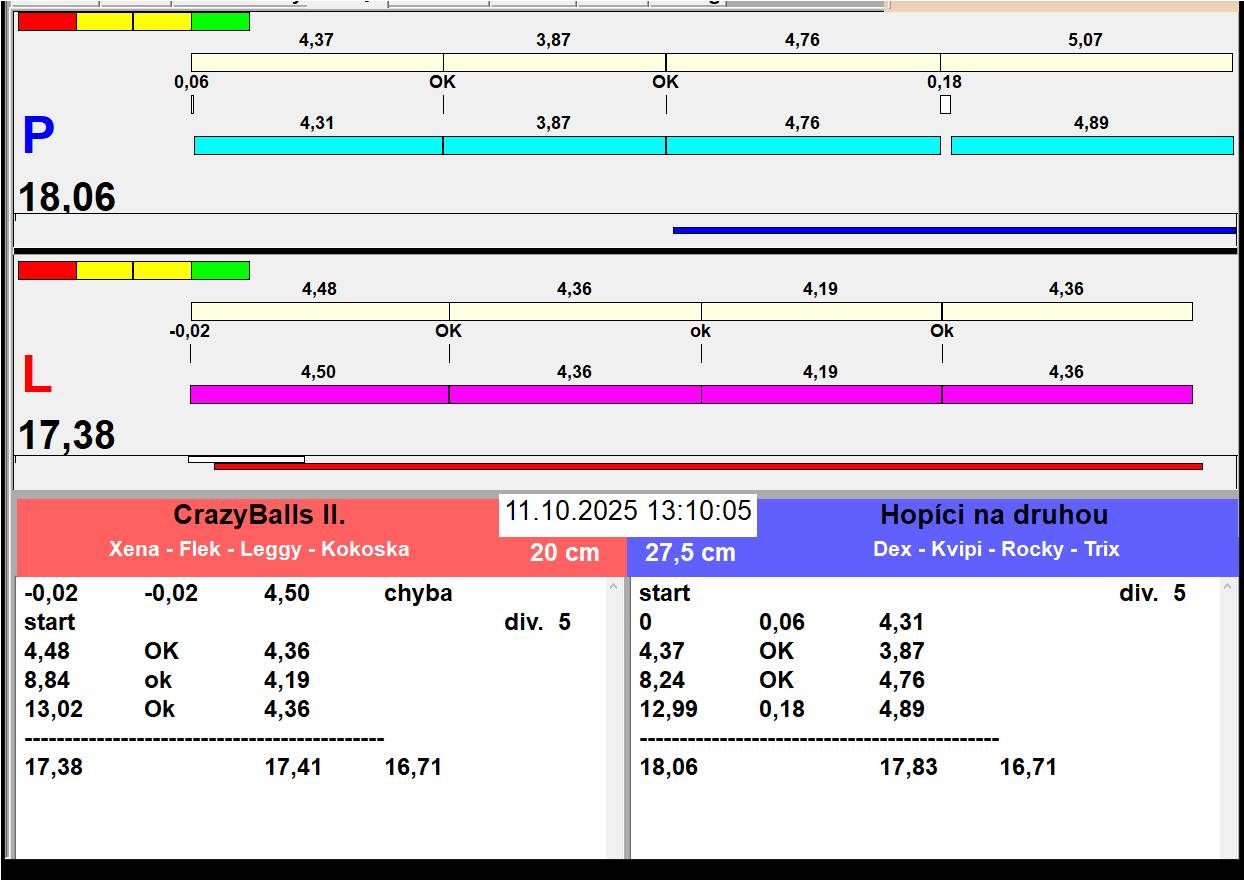
Task: Select the start div. 5 row in Hopíci list
Action: [925, 593]
